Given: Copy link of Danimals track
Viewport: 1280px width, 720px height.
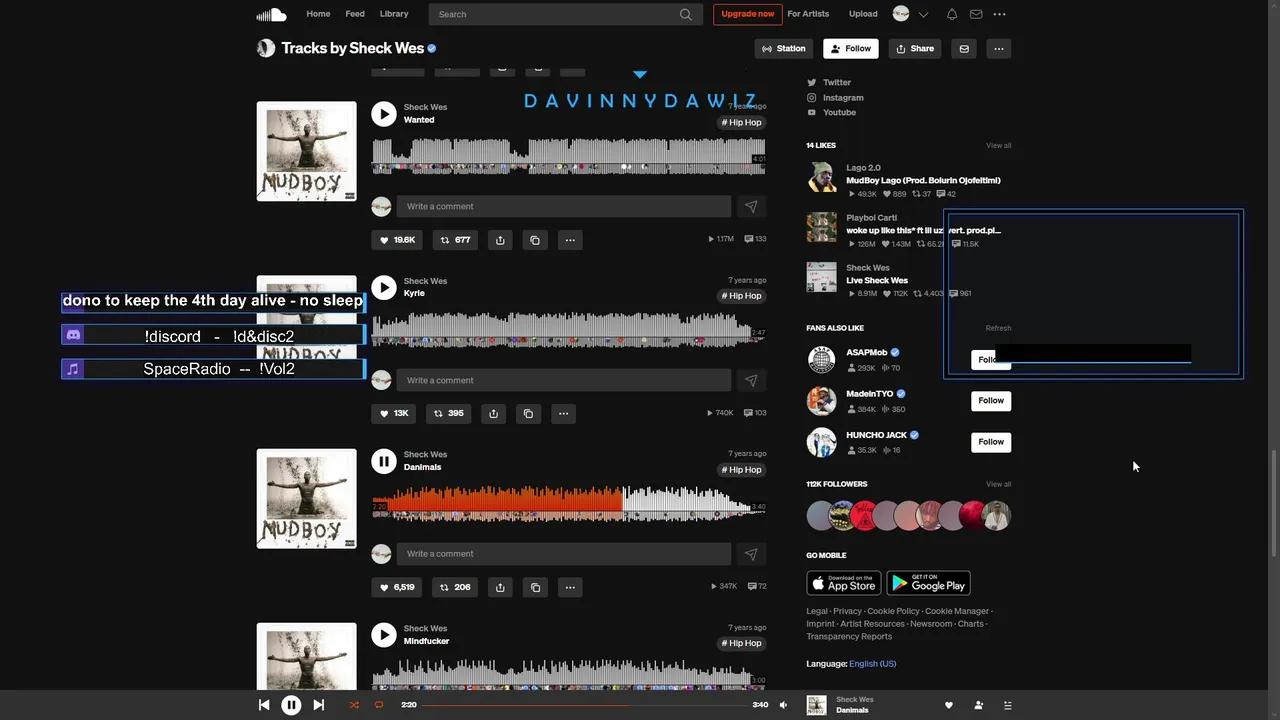Looking at the screenshot, I should (535, 587).
